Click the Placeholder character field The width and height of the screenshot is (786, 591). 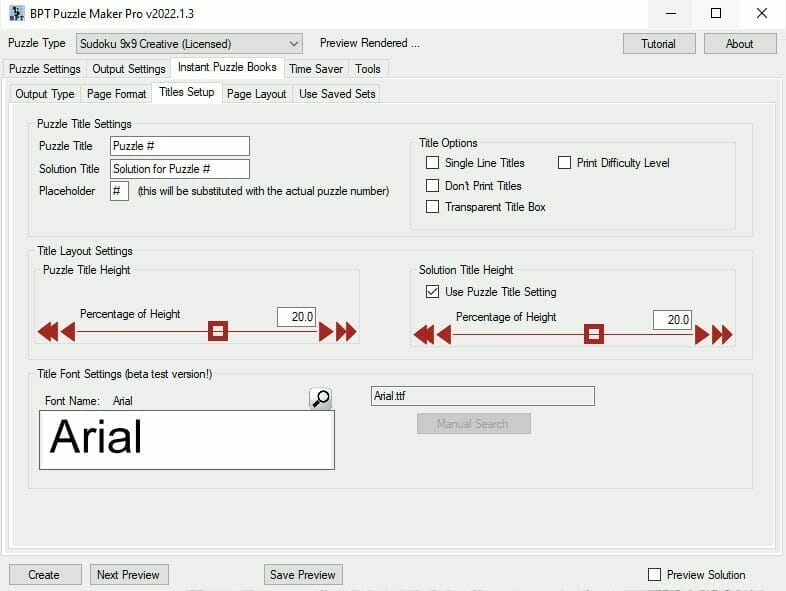click(119, 191)
